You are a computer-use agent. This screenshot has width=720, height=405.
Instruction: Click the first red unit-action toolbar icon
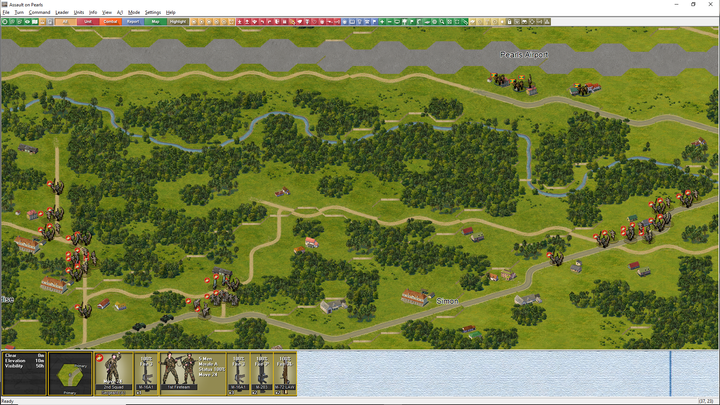pyautogui.click(x=239, y=22)
